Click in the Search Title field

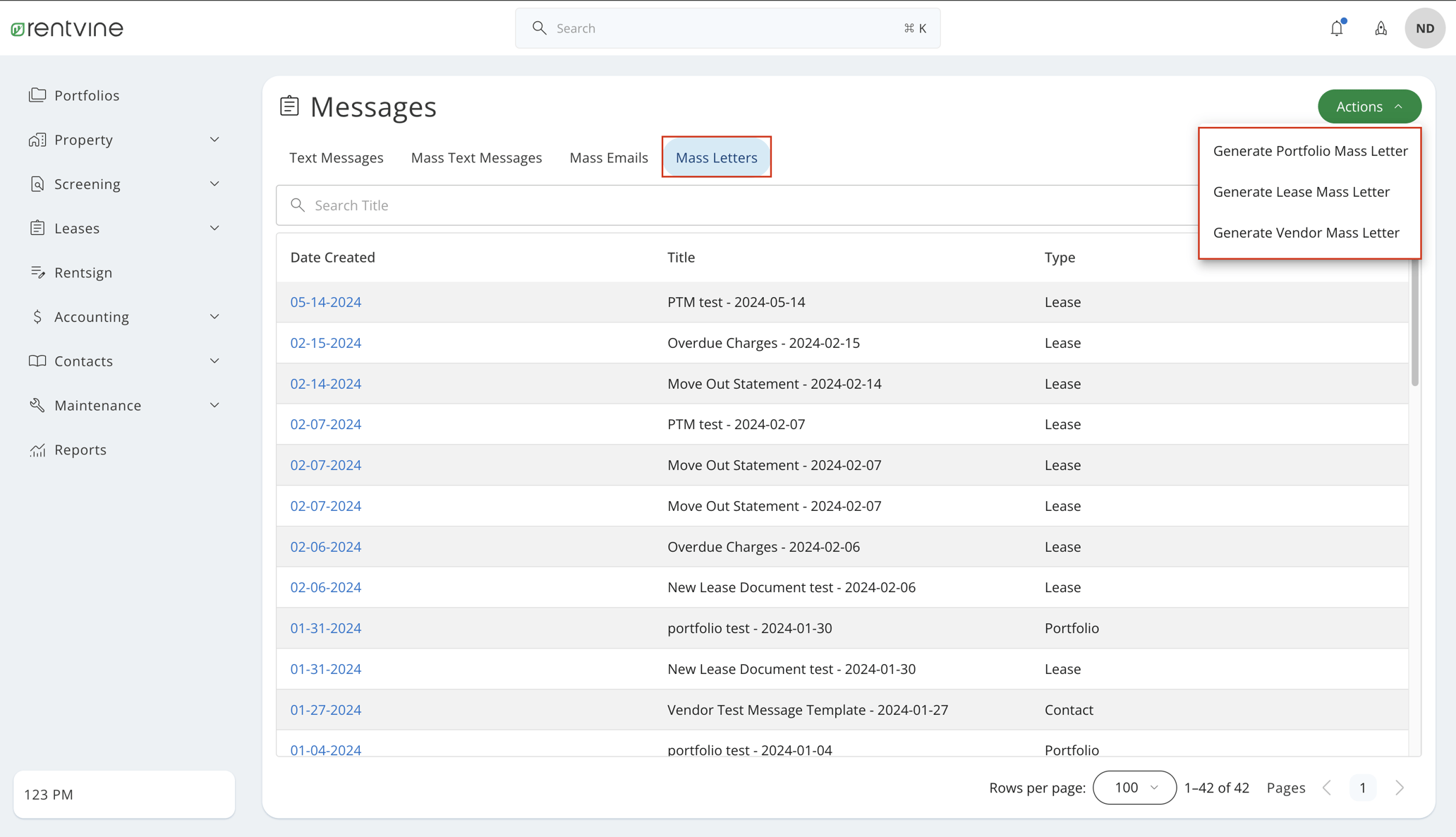(734, 205)
